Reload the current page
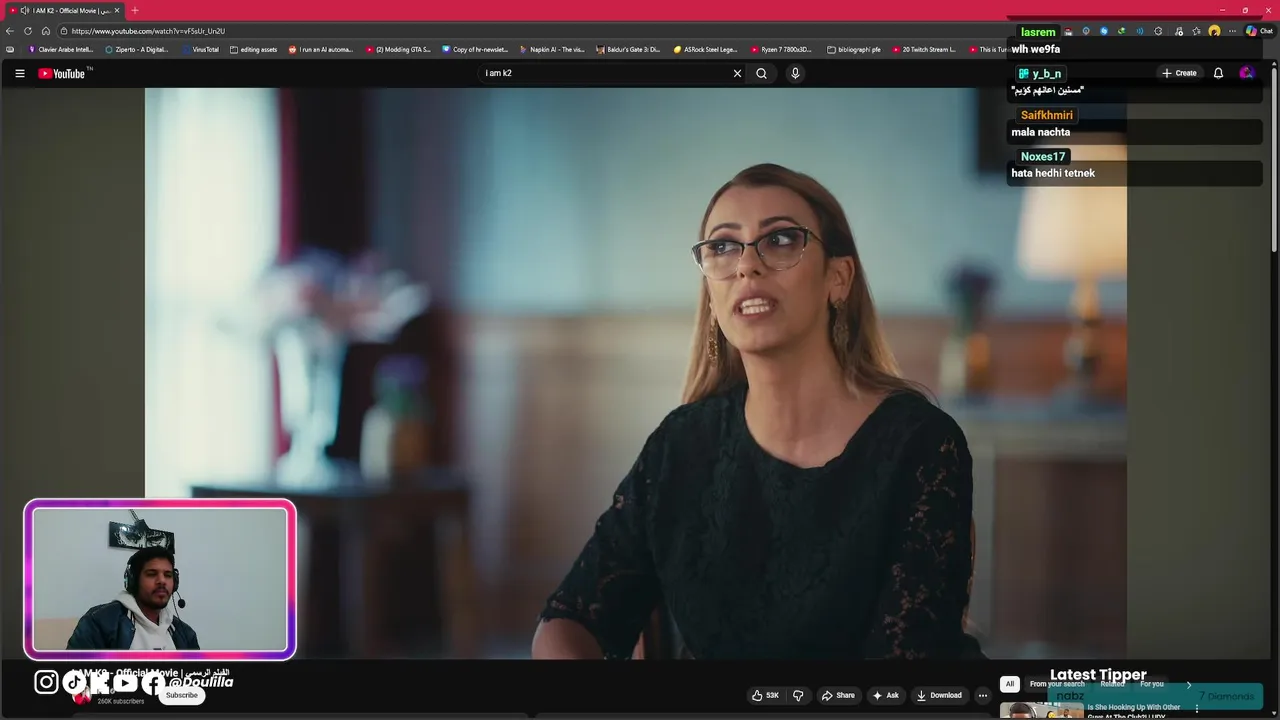1280x720 pixels. tap(28, 31)
